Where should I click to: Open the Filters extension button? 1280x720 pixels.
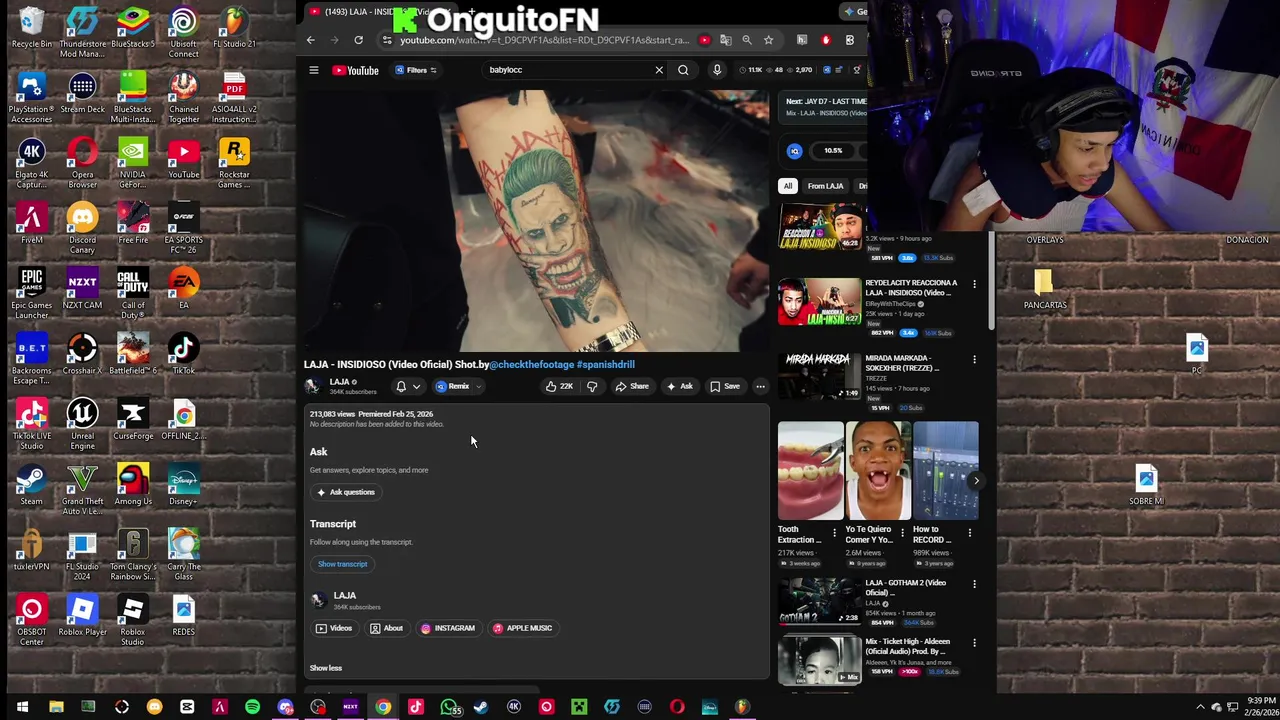[416, 70]
